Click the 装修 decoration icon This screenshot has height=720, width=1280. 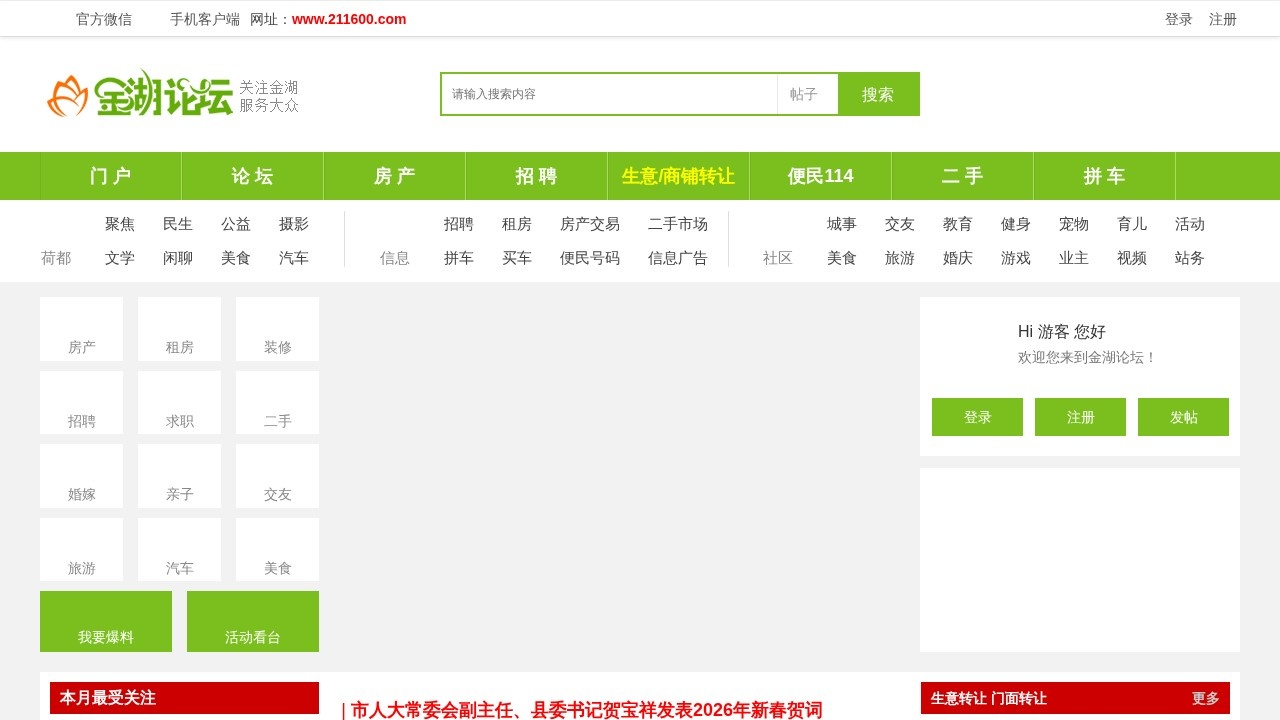pyautogui.click(x=277, y=329)
